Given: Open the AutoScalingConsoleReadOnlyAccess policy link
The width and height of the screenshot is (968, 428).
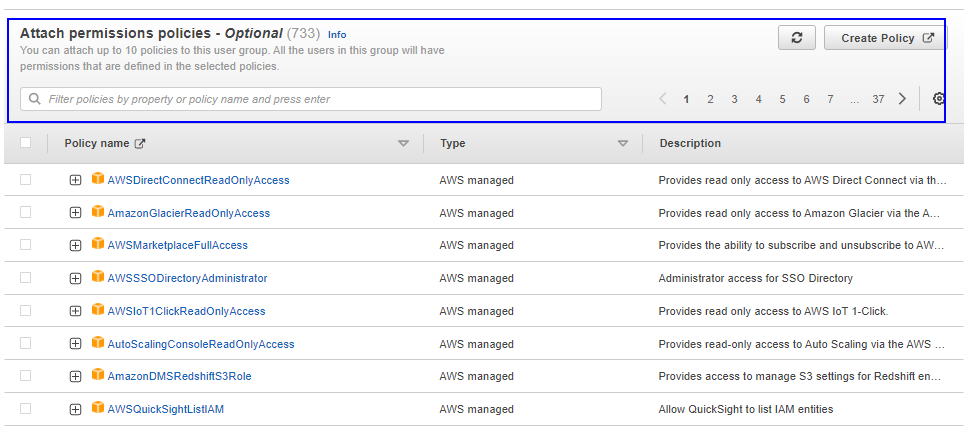Looking at the screenshot, I should point(201,344).
